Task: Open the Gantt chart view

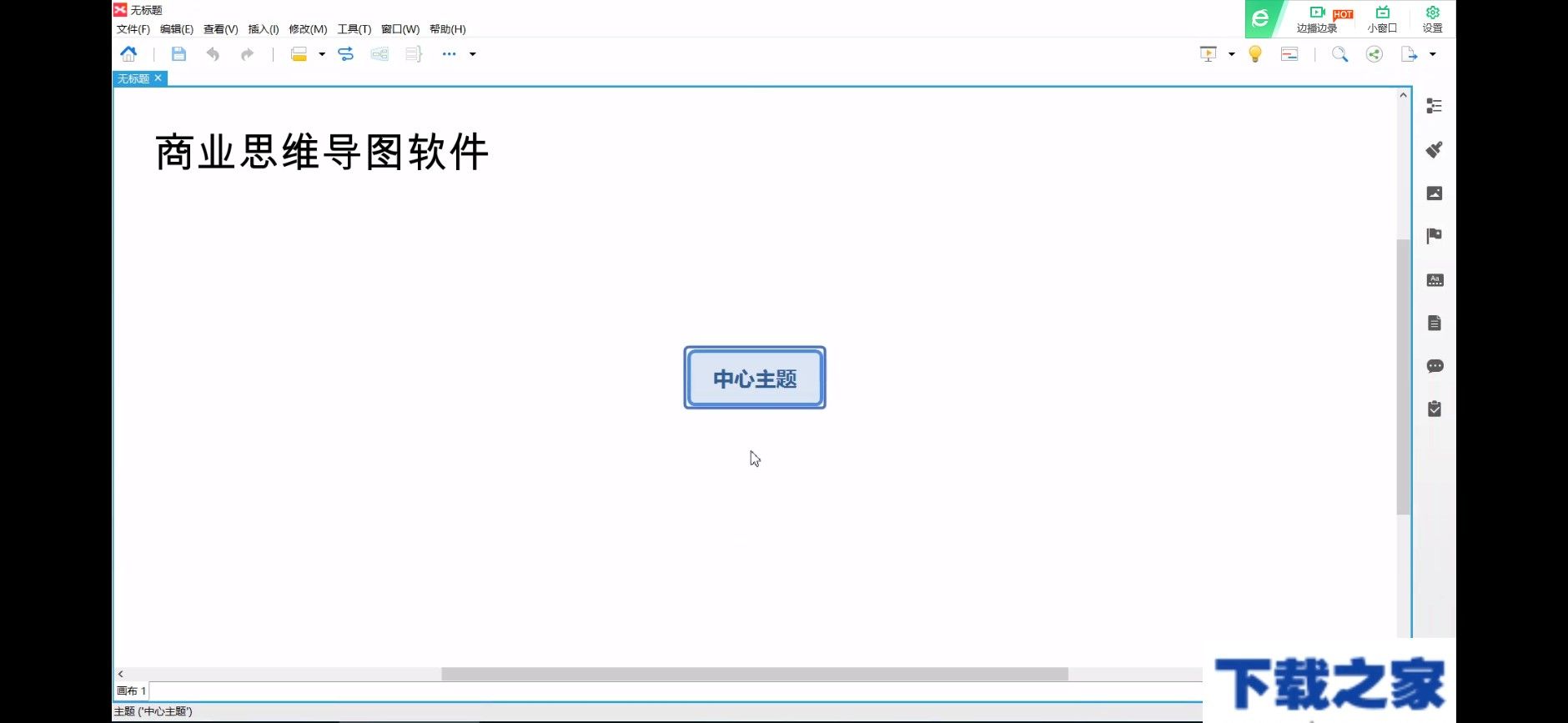Action: (1289, 54)
